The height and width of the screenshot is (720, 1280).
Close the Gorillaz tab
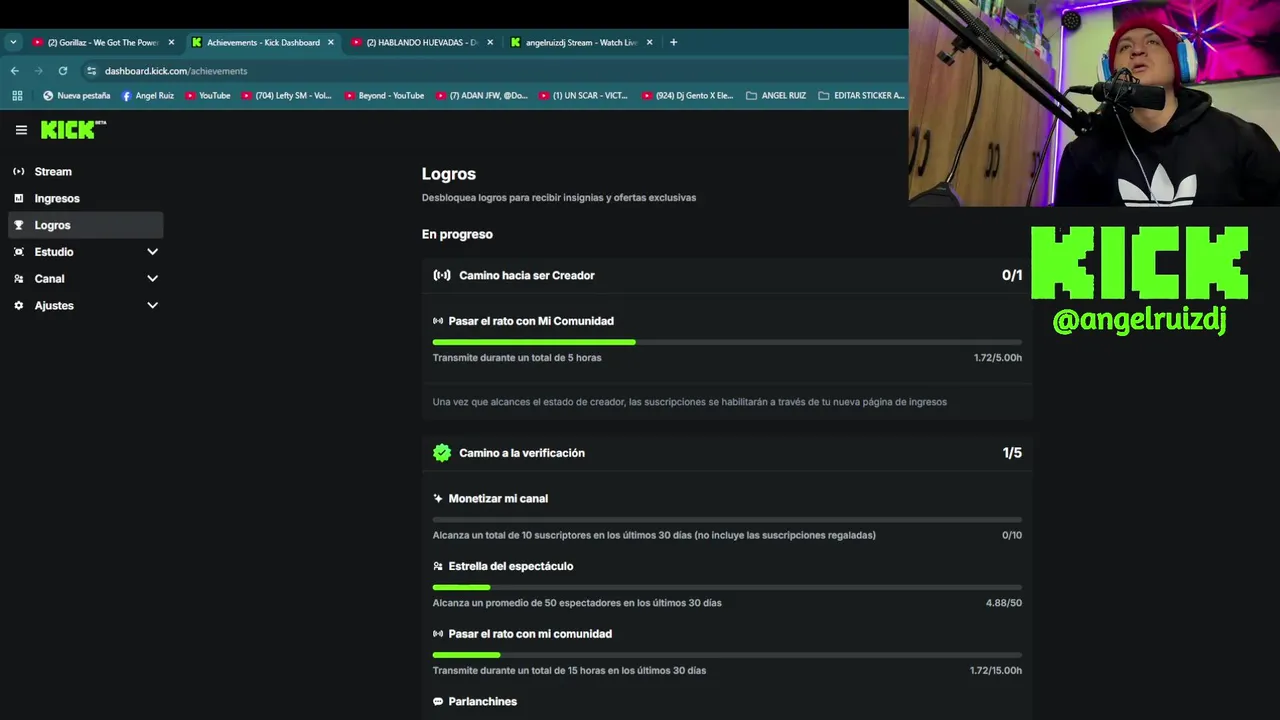click(x=171, y=42)
